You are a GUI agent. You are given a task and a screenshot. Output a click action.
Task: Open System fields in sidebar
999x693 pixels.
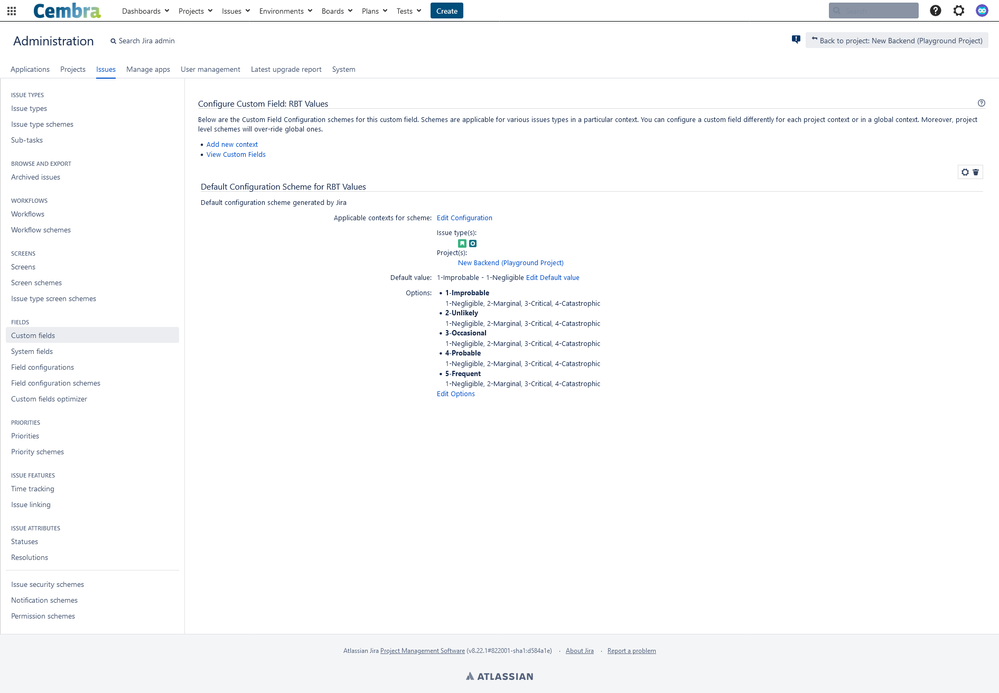[32, 352]
